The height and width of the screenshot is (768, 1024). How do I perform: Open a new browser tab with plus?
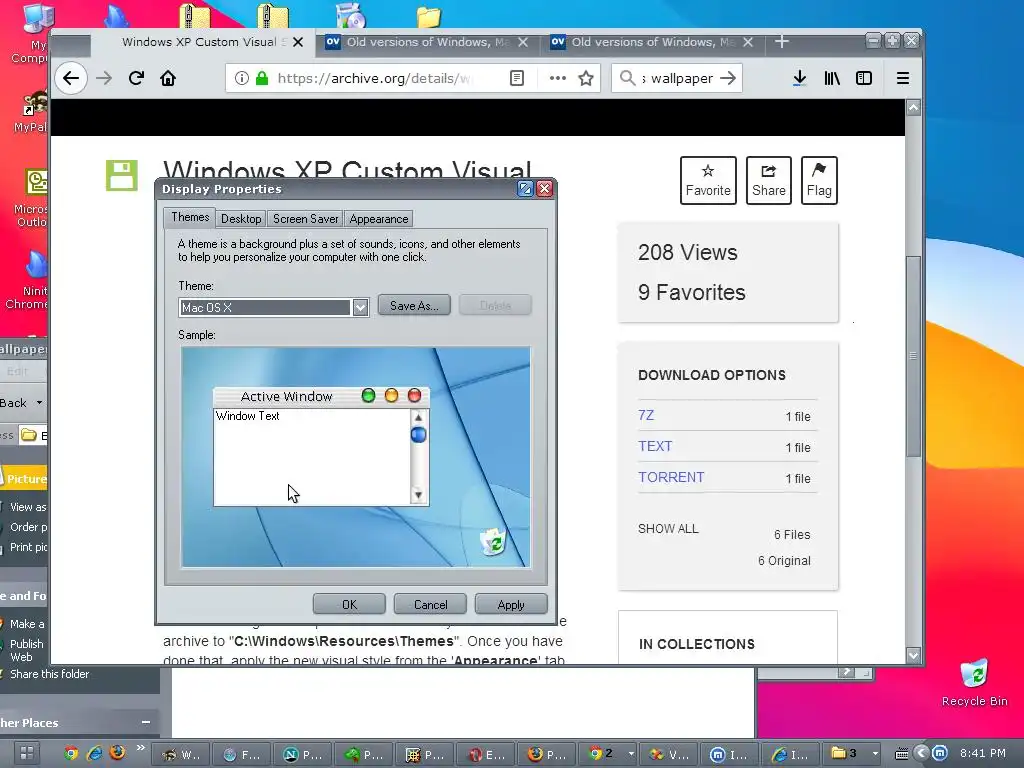782,42
